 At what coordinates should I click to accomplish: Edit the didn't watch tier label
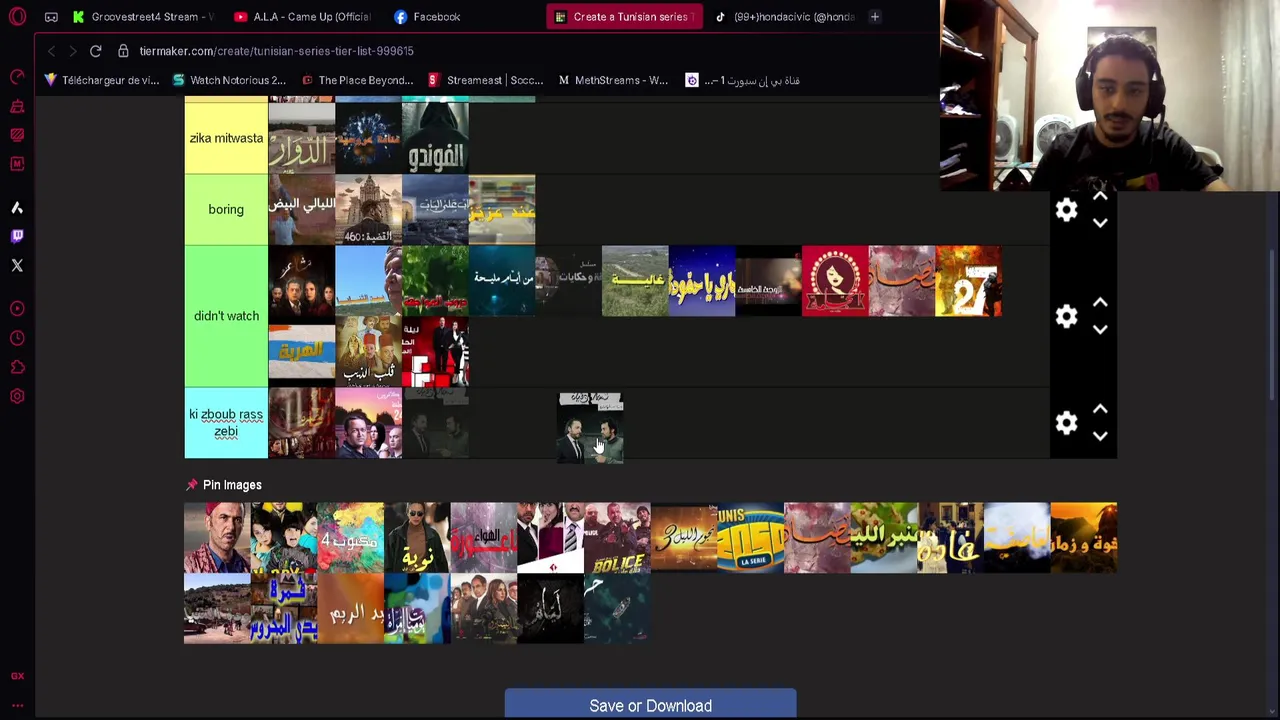point(226,316)
